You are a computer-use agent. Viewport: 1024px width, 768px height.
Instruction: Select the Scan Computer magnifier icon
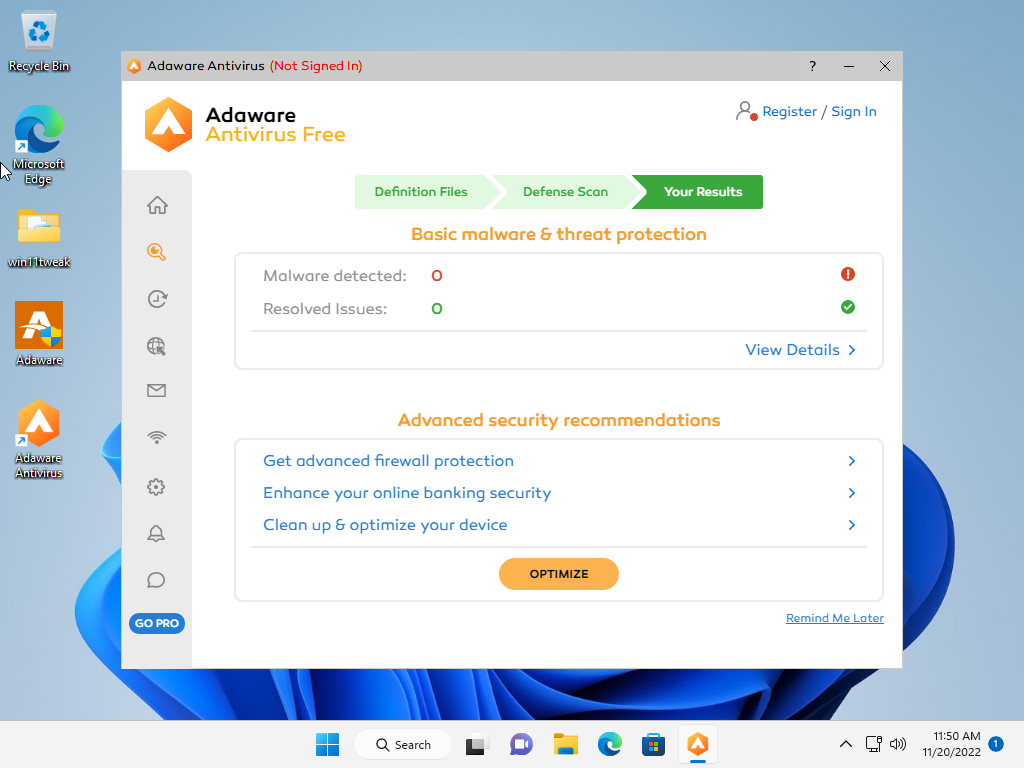(157, 251)
